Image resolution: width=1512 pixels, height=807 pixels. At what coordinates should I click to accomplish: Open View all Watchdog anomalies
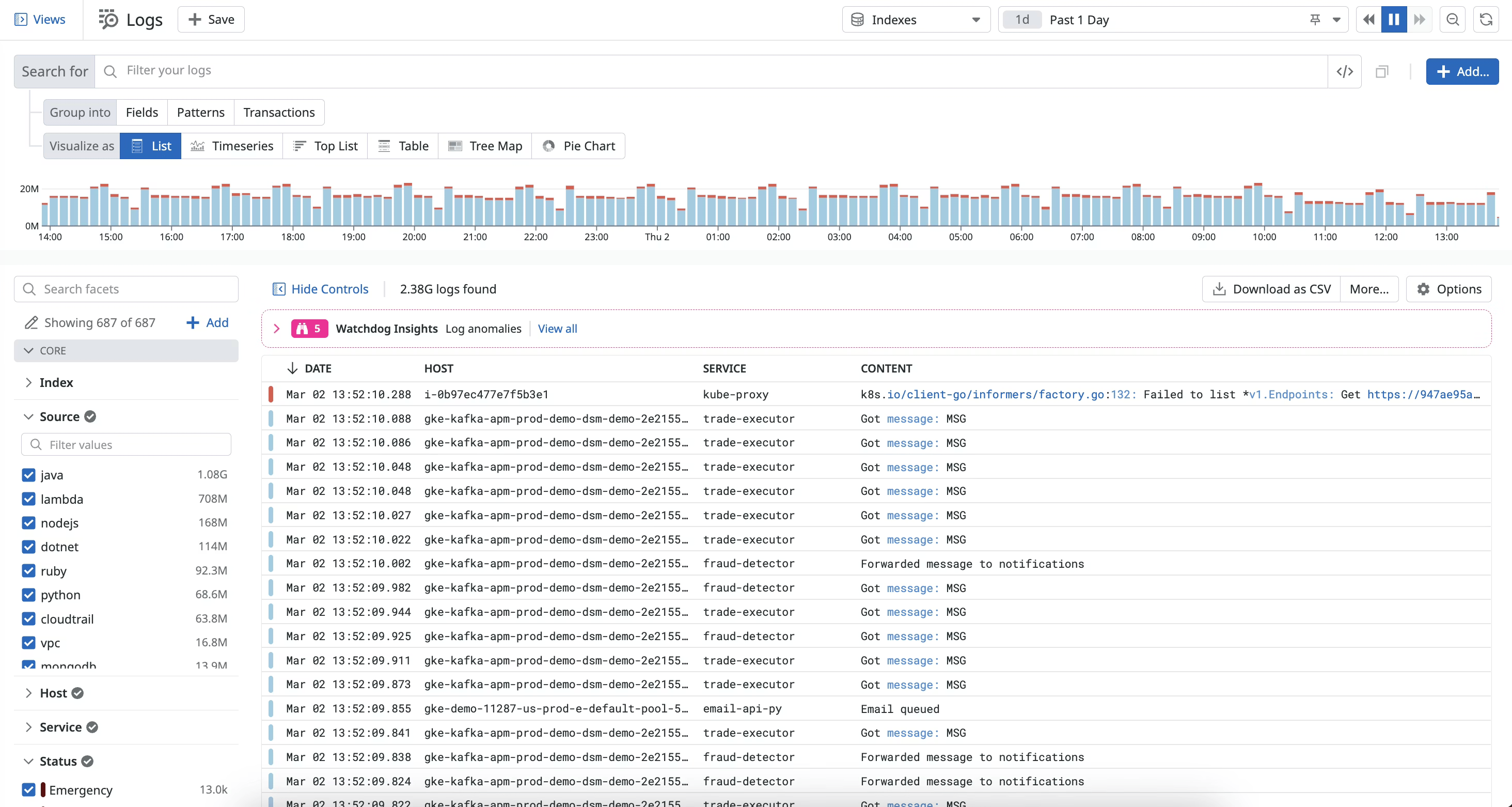[x=557, y=328]
